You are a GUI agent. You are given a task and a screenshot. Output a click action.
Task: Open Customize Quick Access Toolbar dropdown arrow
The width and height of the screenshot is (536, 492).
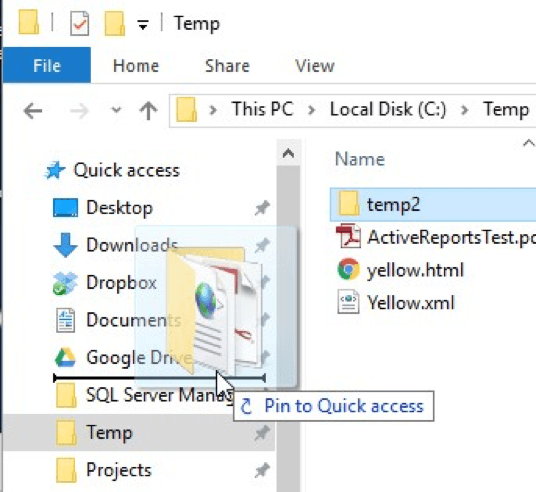tap(143, 24)
